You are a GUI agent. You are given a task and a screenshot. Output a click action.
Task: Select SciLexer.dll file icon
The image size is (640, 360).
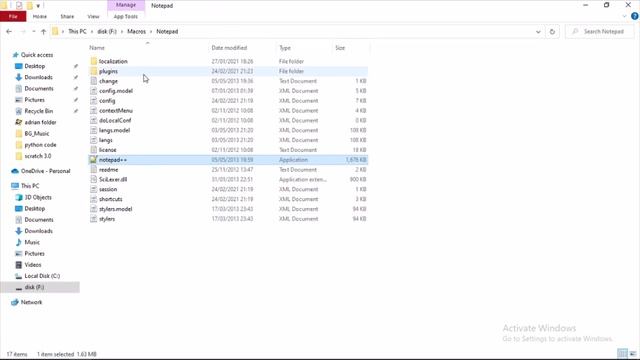(x=94, y=179)
